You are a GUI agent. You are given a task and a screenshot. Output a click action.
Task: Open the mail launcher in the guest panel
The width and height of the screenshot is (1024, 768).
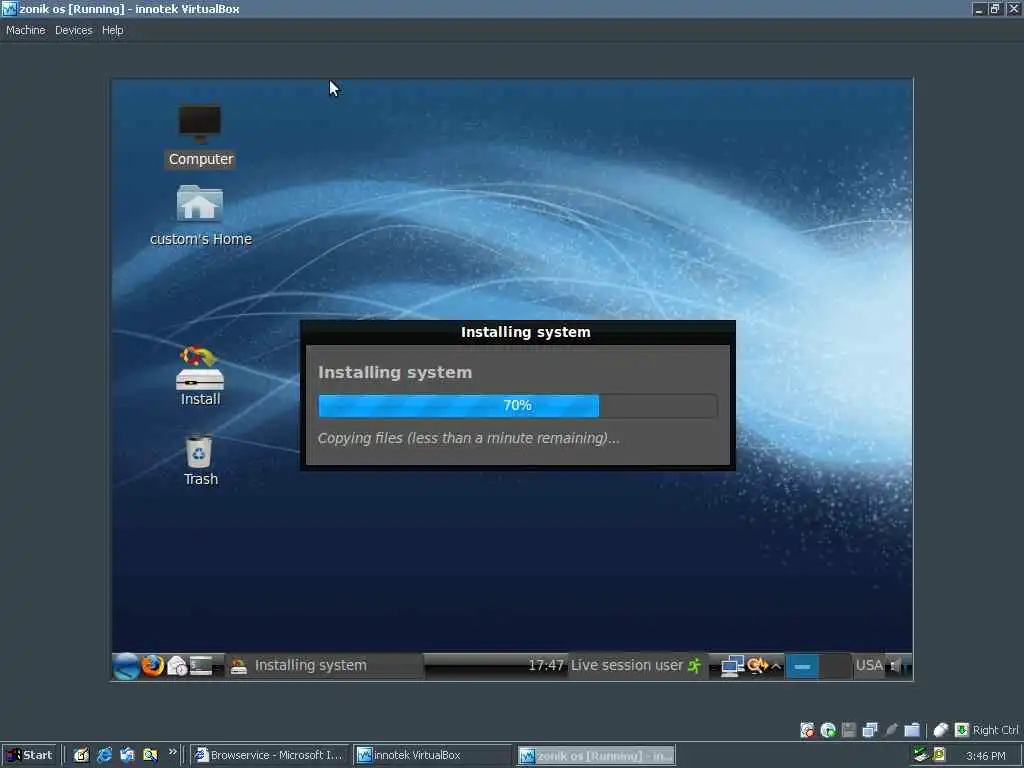(177, 665)
